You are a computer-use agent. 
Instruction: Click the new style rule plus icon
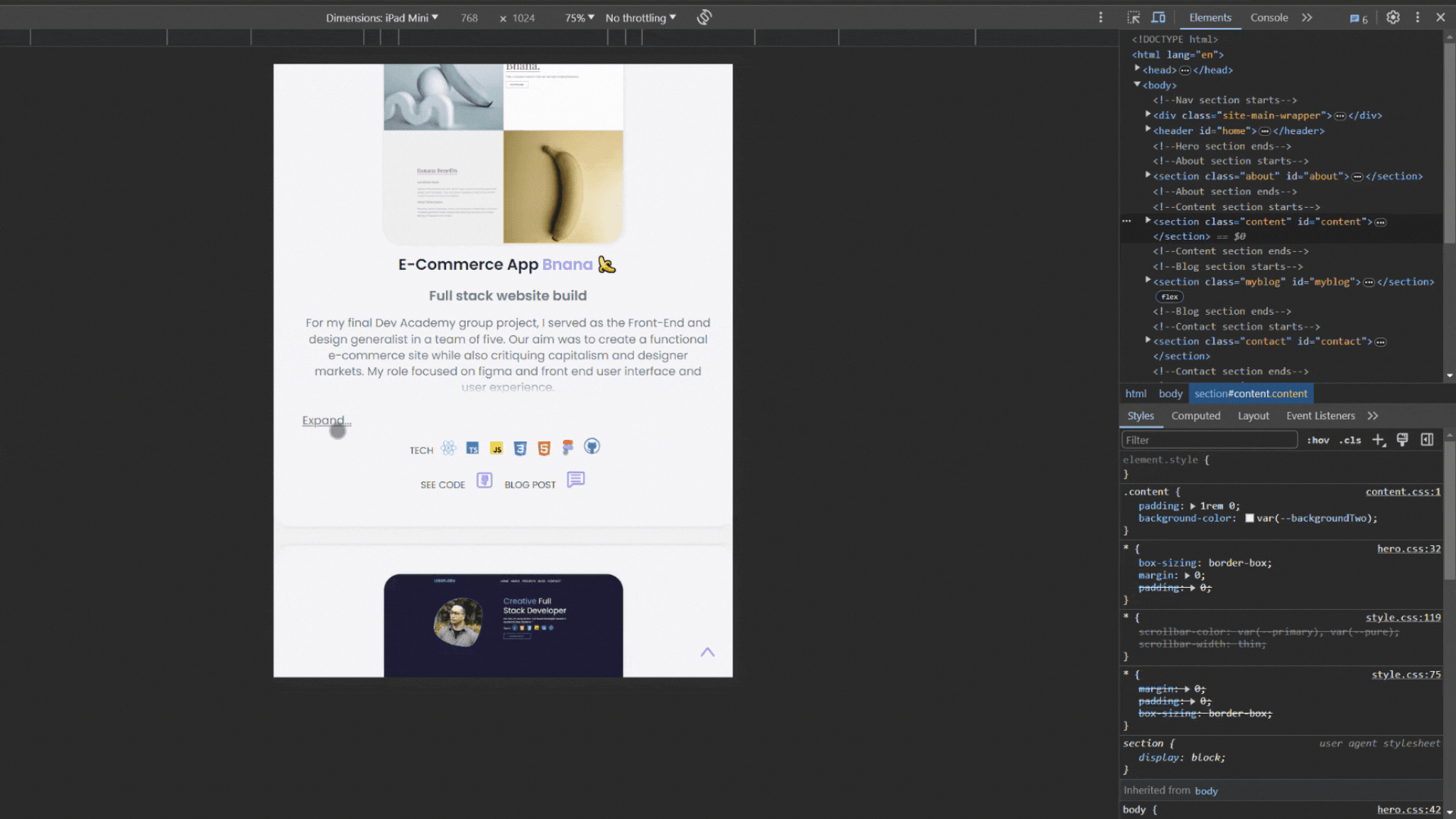1379,440
